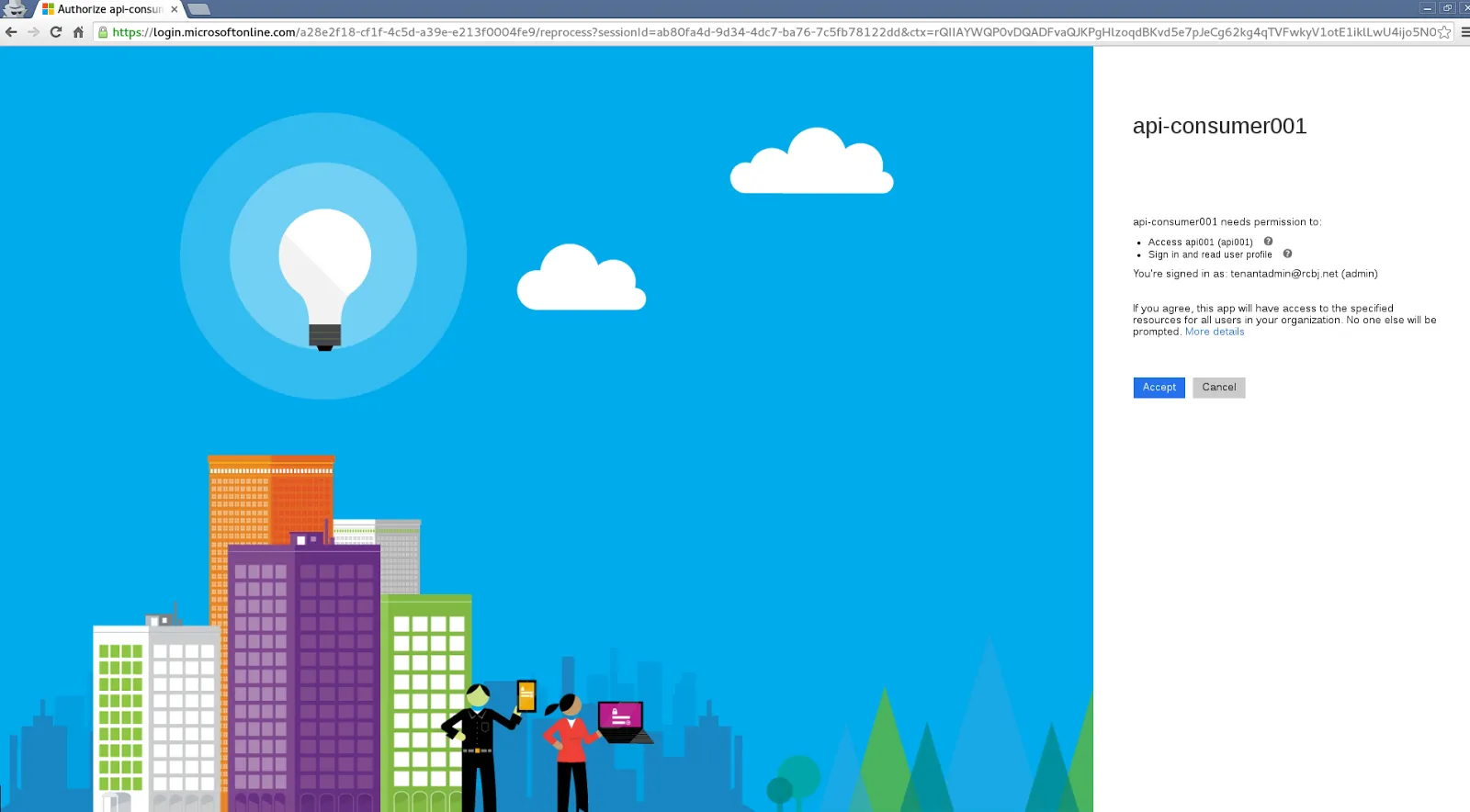This screenshot has height=812, width=1470.
Task: Cancel the permission request
Action: point(1219,388)
